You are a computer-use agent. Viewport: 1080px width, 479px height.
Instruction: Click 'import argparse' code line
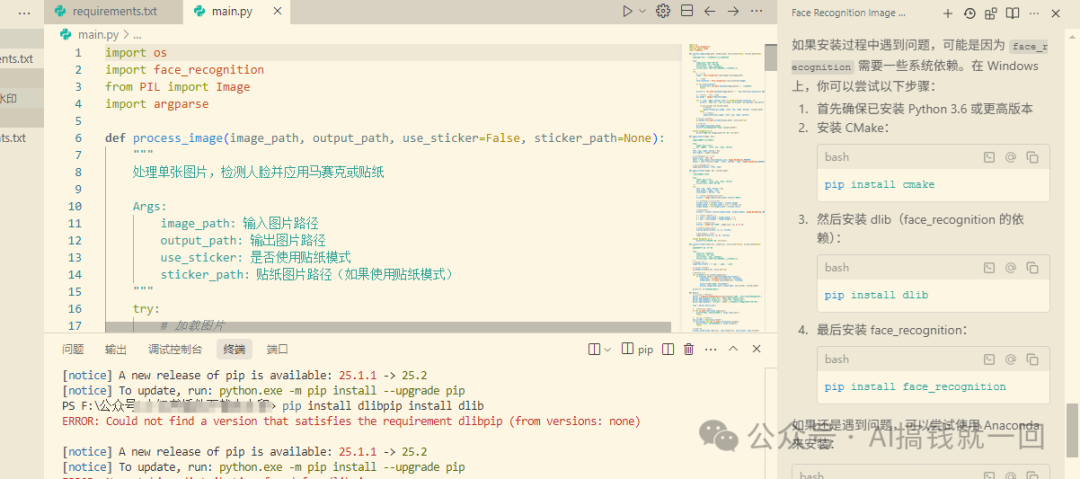(x=156, y=104)
